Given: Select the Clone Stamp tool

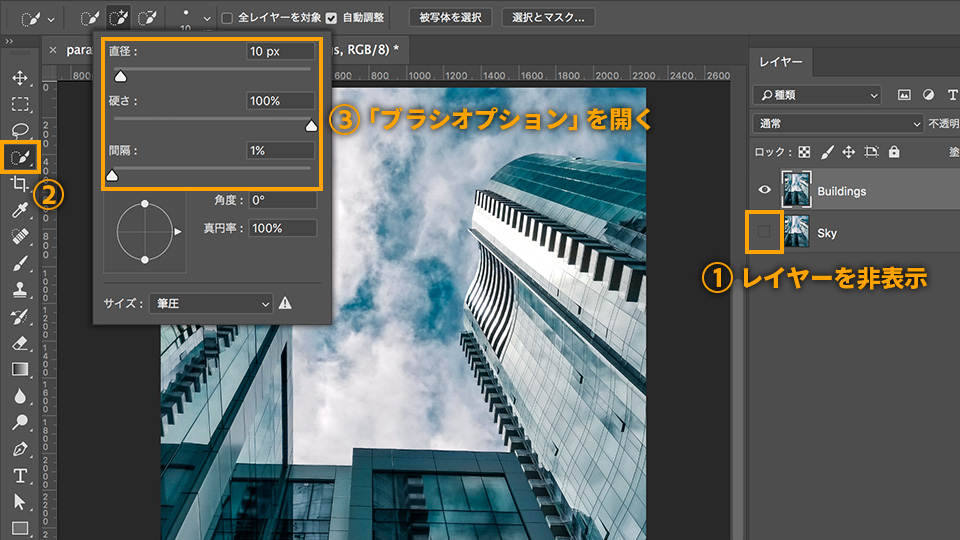Looking at the screenshot, I should (20, 290).
